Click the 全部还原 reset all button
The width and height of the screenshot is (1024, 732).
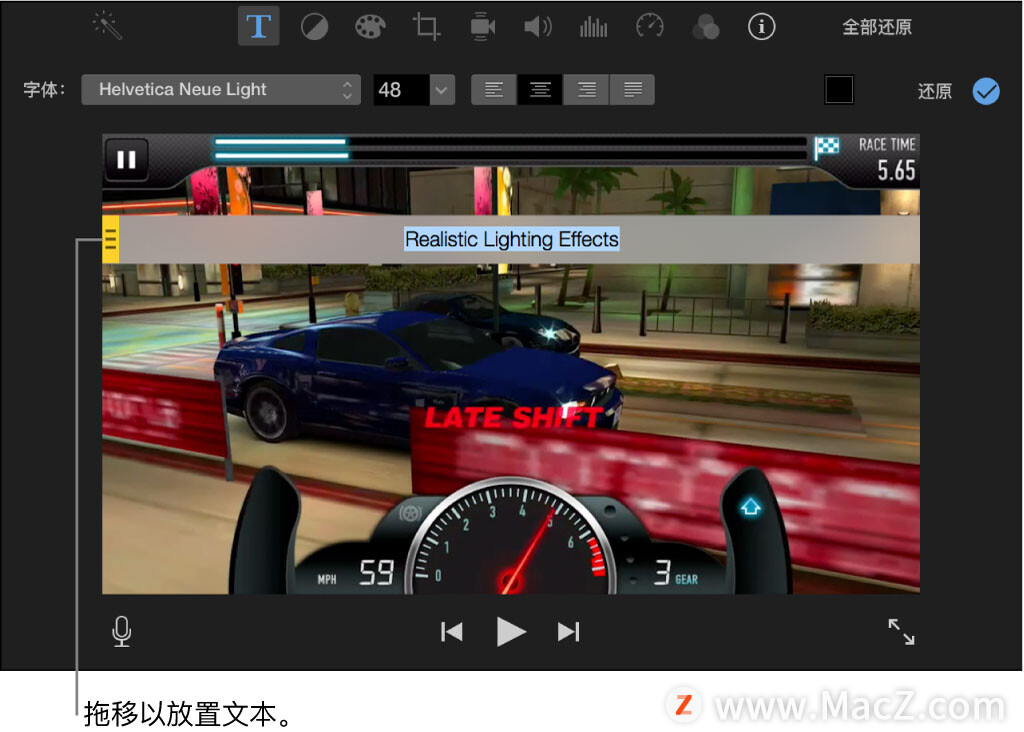pyautogui.click(x=876, y=27)
